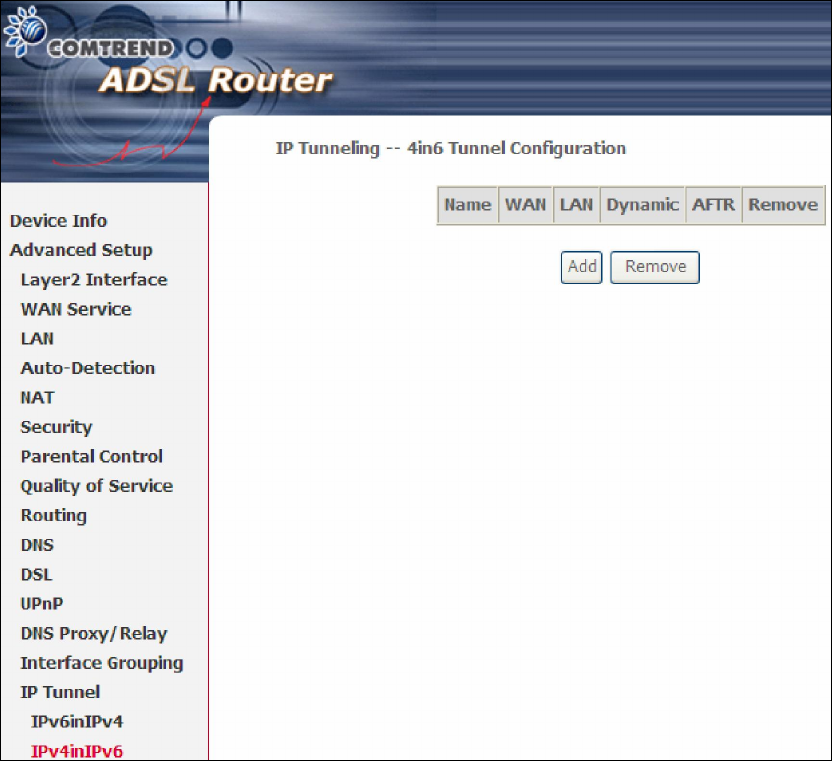Select LAN in the sidebar
The height and width of the screenshot is (761, 832).
coord(37,339)
